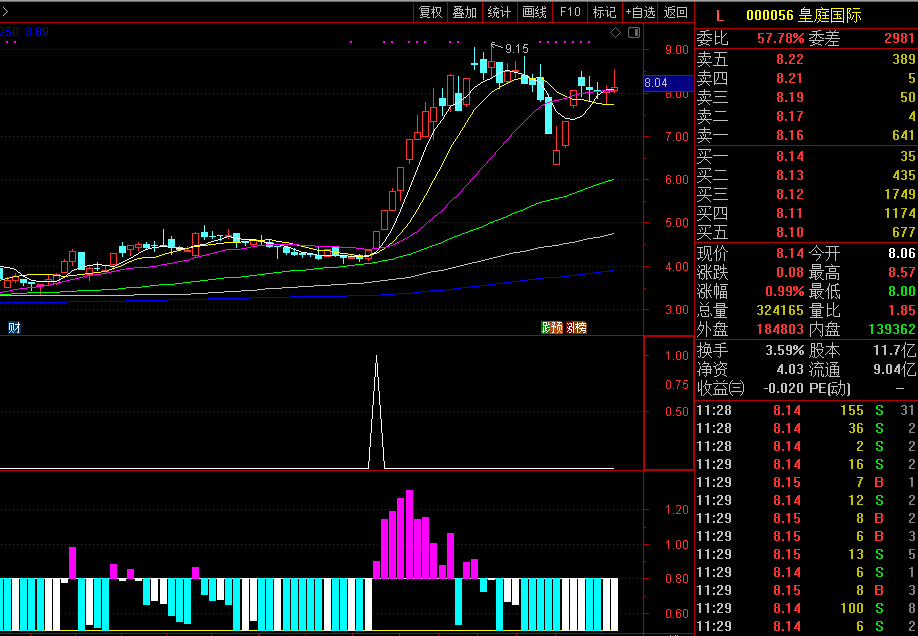Click the 流通 9.04亿 value
Screen dimensions: 918x636
coord(894,370)
